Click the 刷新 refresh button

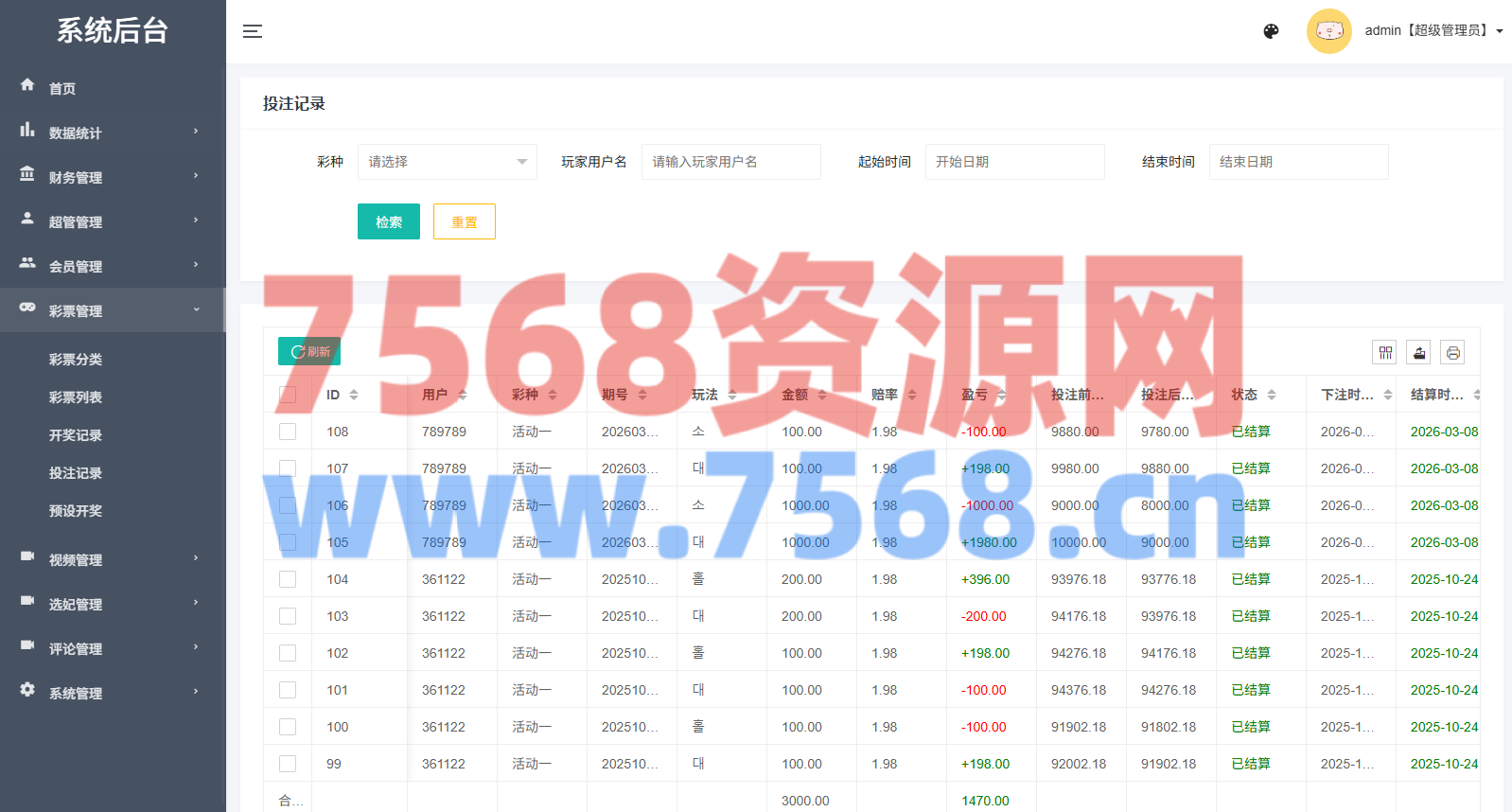pyautogui.click(x=309, y=351)
